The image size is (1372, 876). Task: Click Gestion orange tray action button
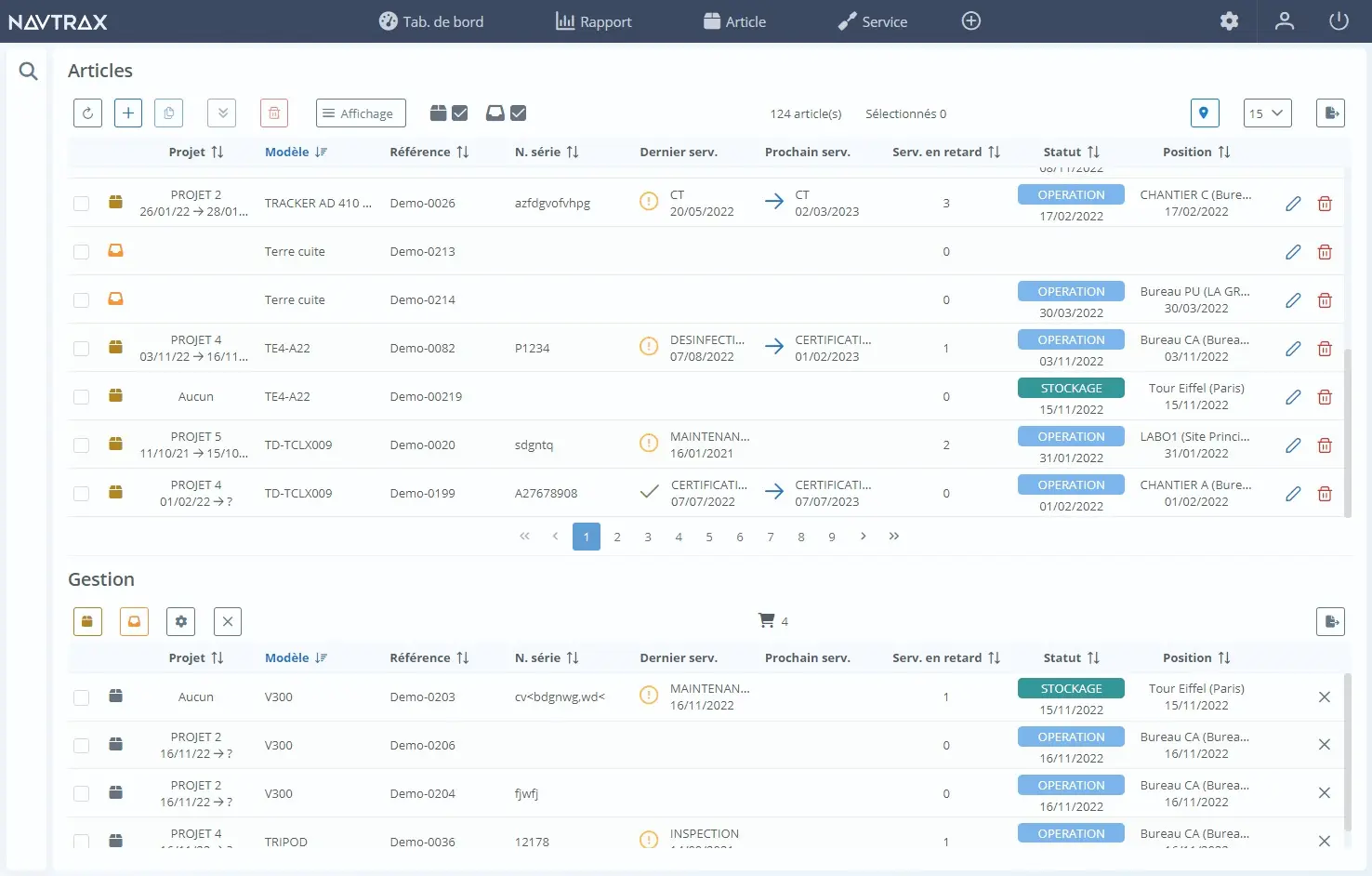tap(134, 621)
